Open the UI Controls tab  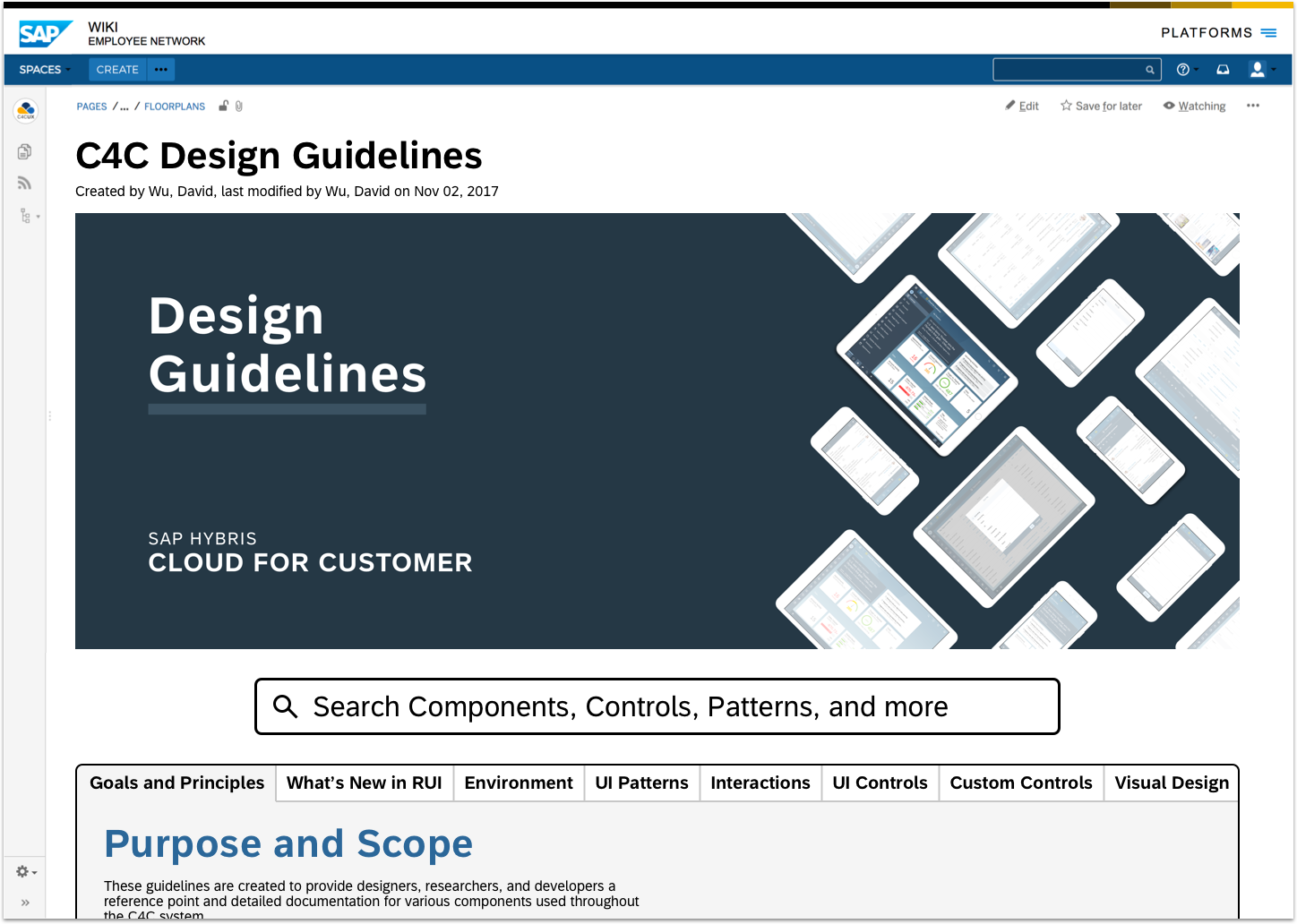880,783
